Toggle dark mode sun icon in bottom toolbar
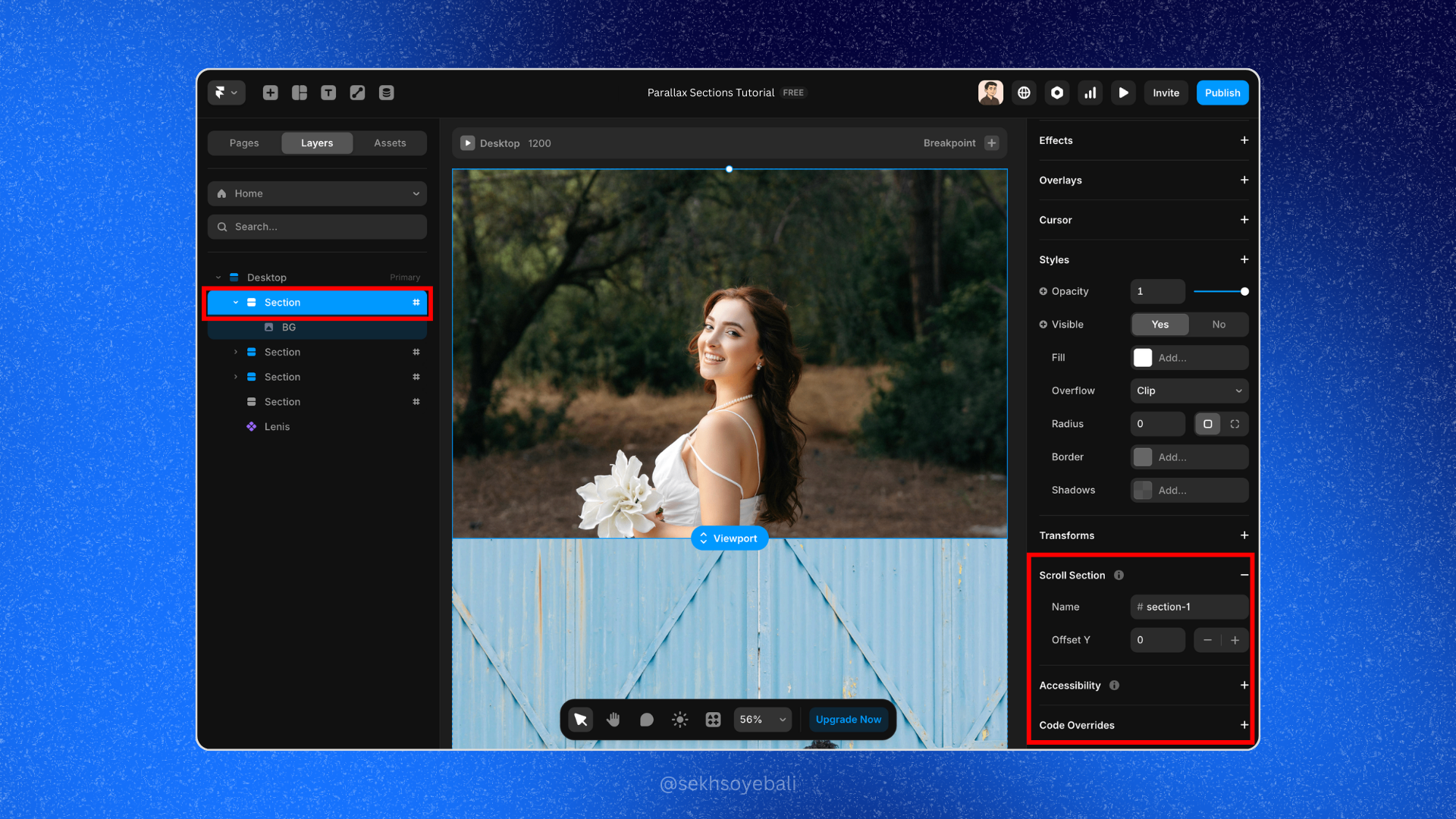The width and height of the screenshot is (1456, 819). tap(679, 720)
